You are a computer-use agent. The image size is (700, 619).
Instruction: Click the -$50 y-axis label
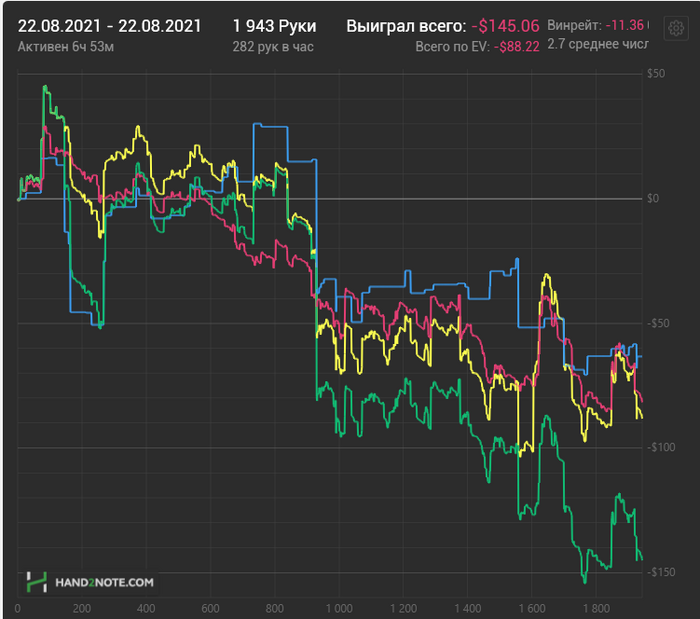click(658, 323)
